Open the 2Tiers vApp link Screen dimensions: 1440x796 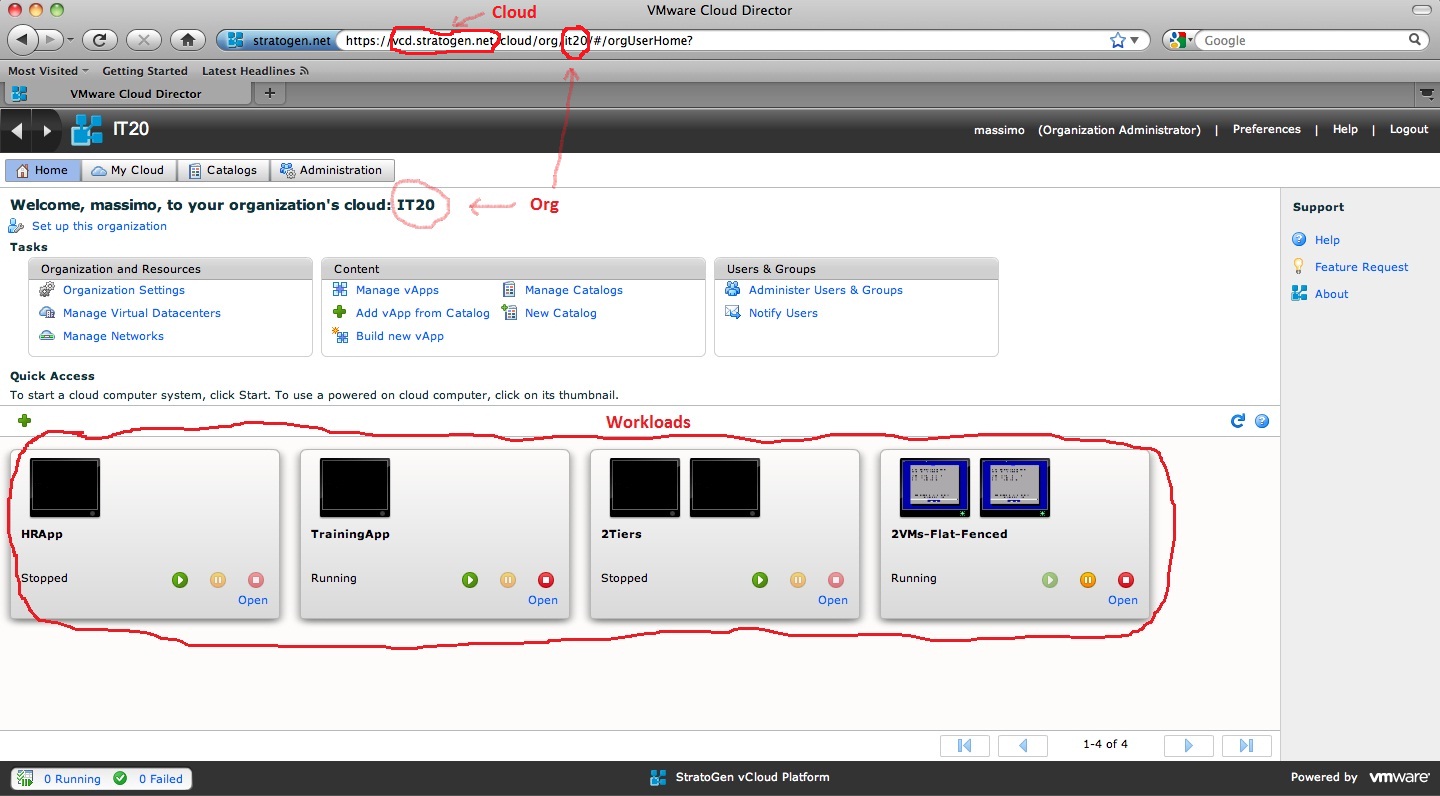pyautogui.click(x=833, y=600)
